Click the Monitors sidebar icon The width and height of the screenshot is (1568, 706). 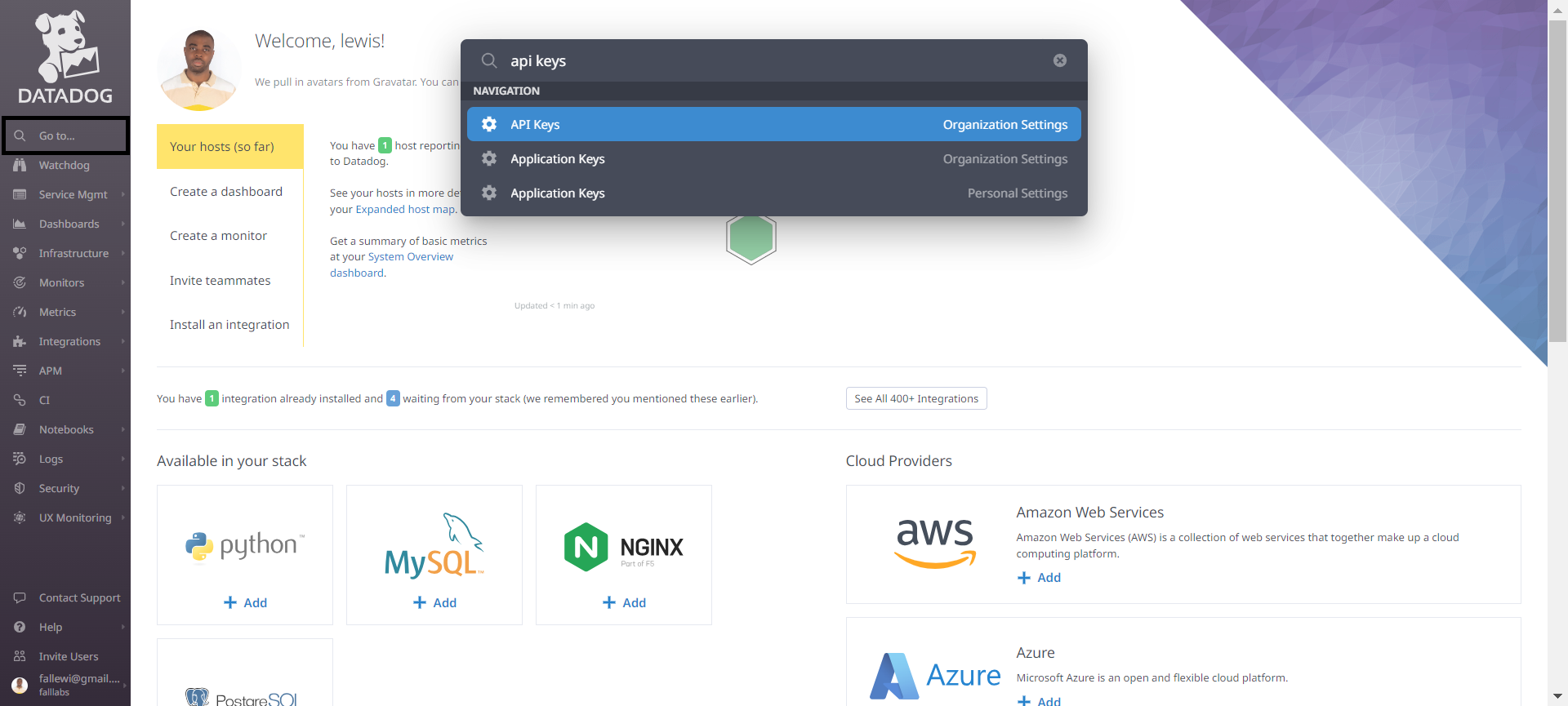click(20, 282)
